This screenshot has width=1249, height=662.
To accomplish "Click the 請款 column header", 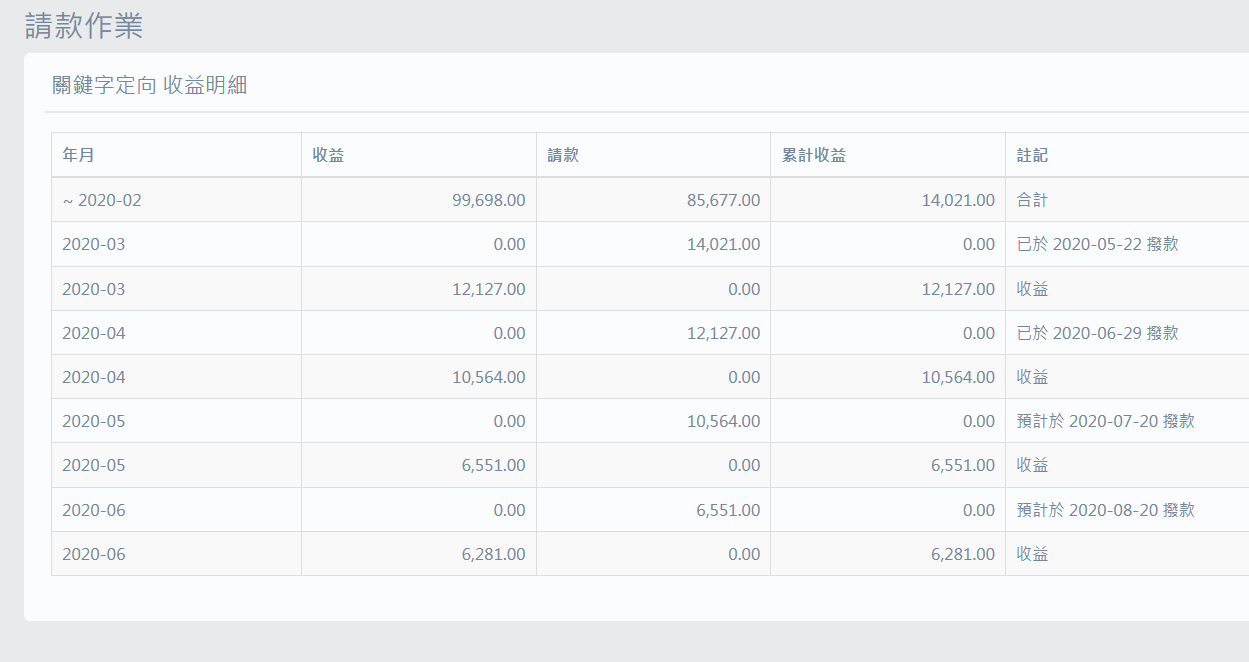I will (x=563, y=155).
